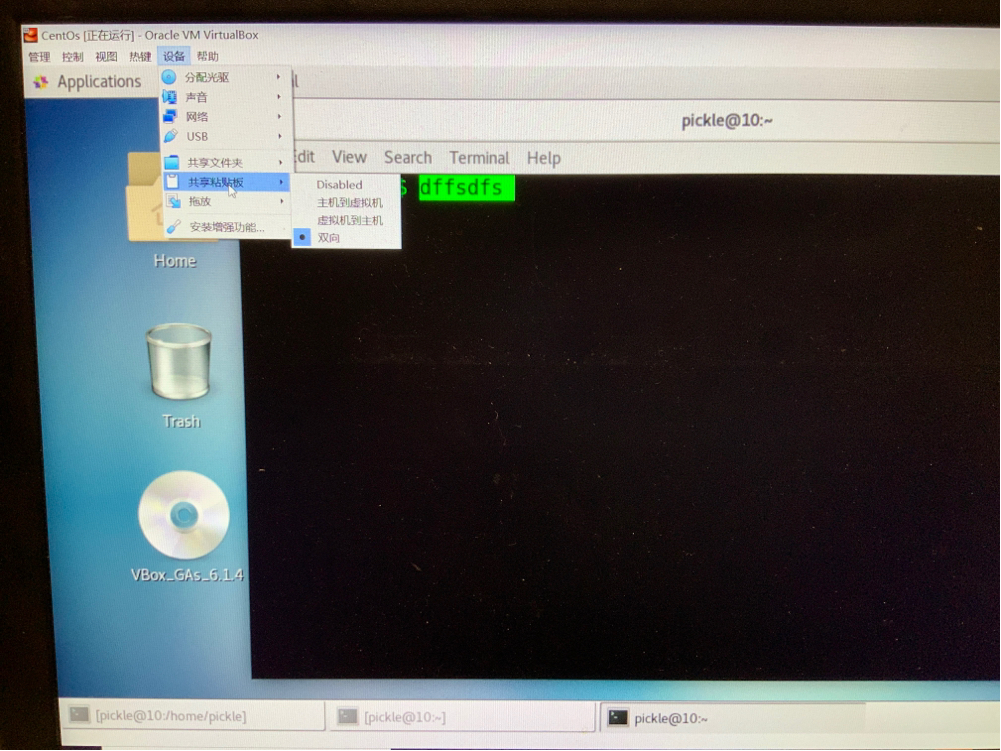Open the 控制 menu
This screenshot has width=1001, height=751.
point(72,57)
